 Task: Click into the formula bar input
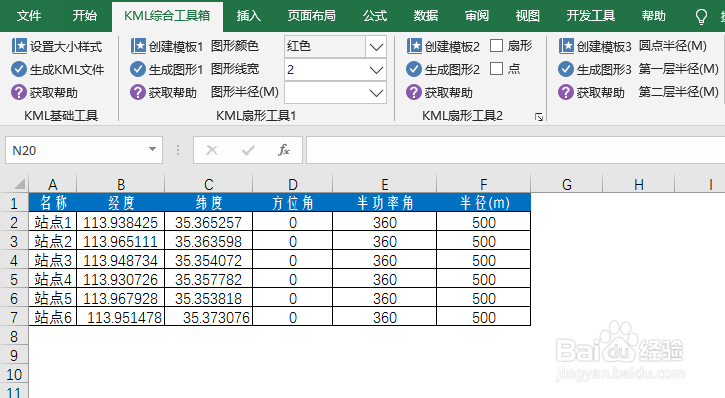coord(516,150)
